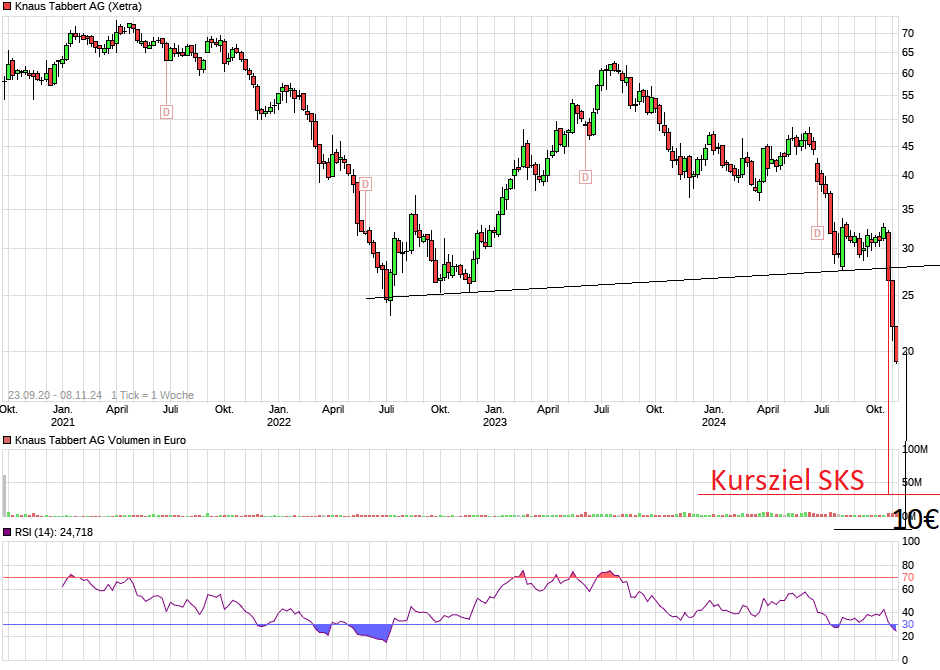Click the 'Jan. 2024' time axis label

(713, 416)
